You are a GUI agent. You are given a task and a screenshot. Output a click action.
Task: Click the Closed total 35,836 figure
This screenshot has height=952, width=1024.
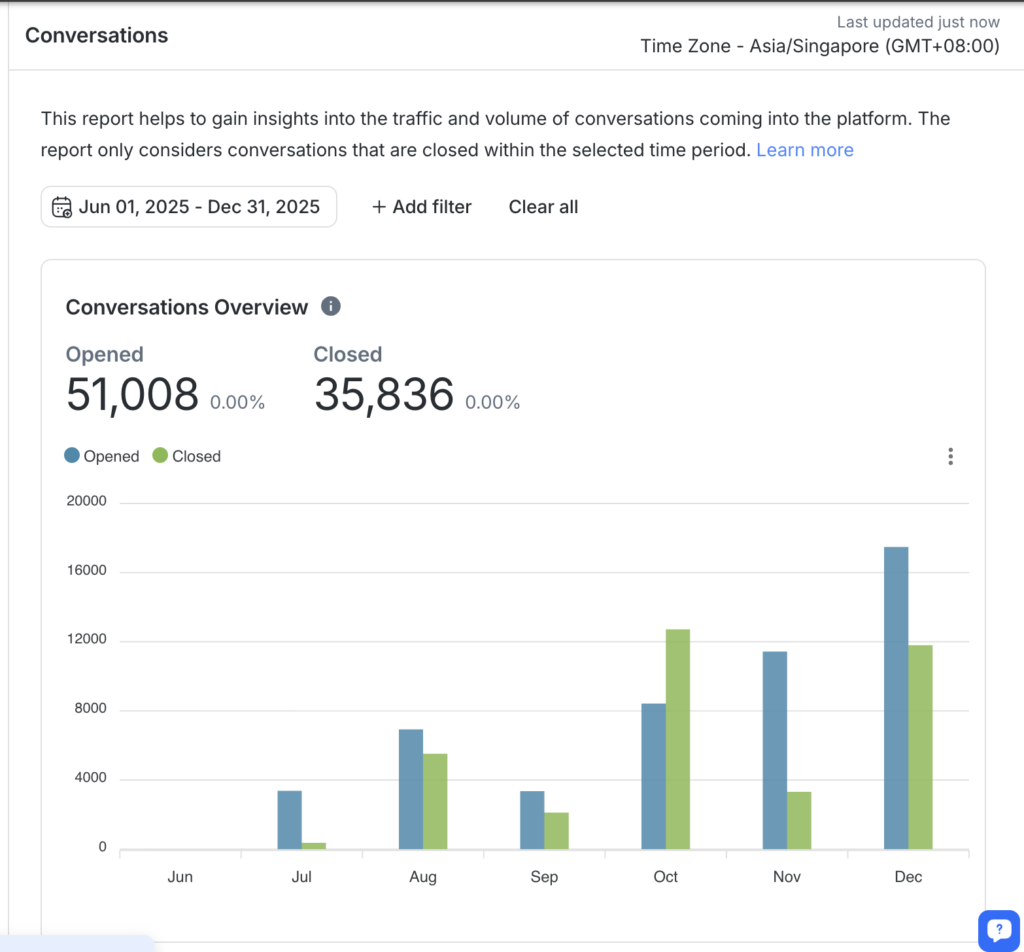point(384,395)
